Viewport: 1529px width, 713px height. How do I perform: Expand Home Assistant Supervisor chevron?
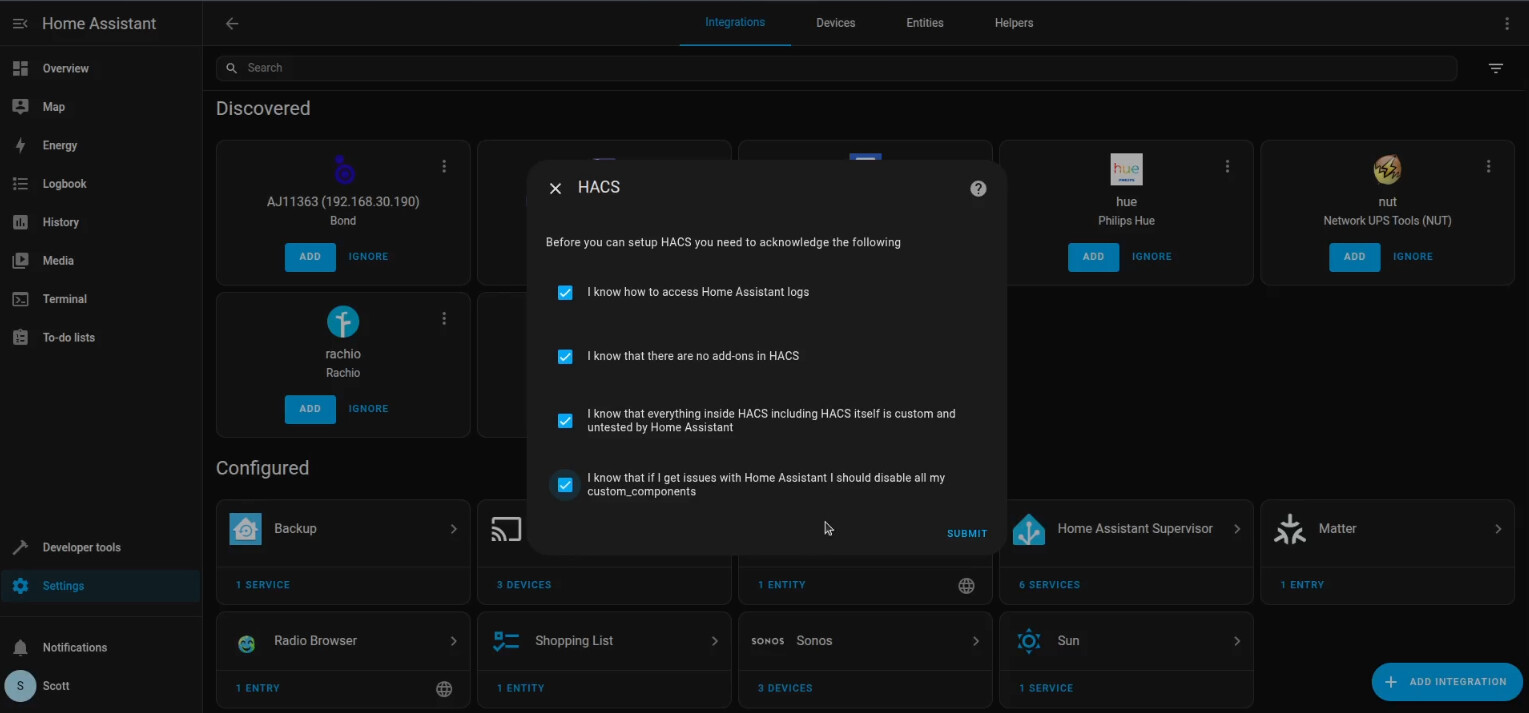[x=1237, y=529]
